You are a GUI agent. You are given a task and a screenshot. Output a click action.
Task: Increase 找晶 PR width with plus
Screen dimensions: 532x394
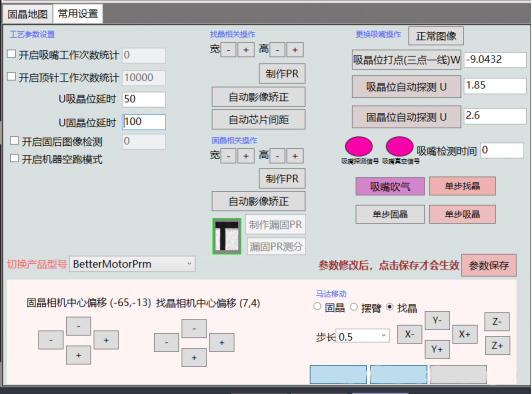point(246,50)
